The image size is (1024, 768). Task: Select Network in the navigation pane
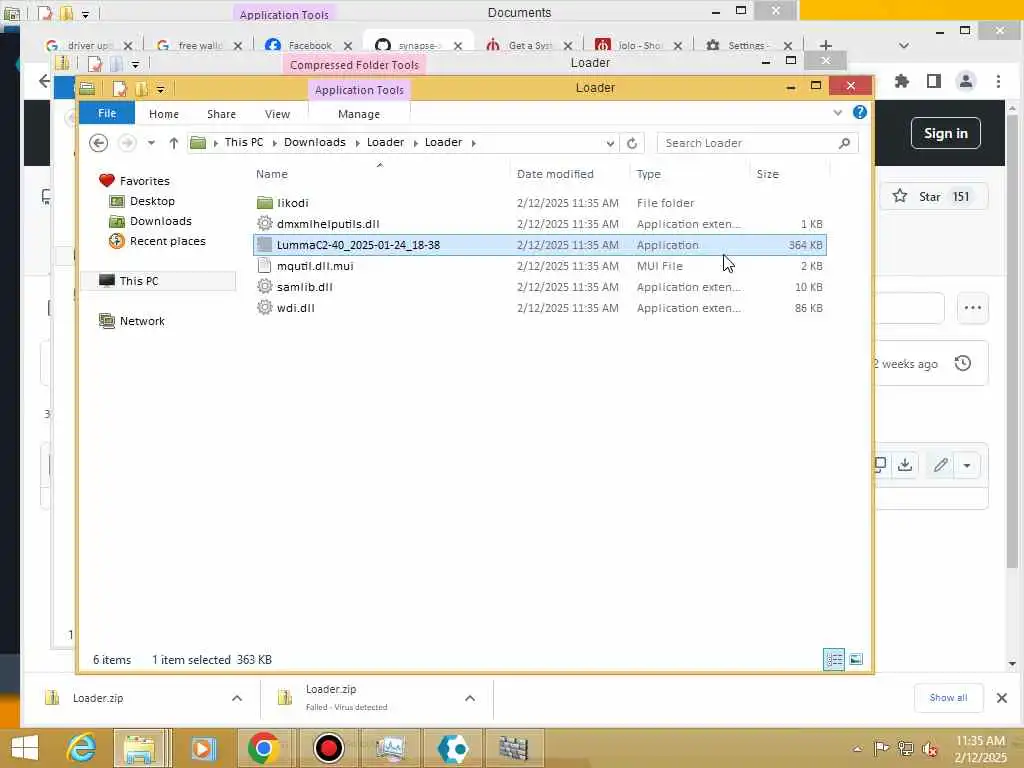142,321
